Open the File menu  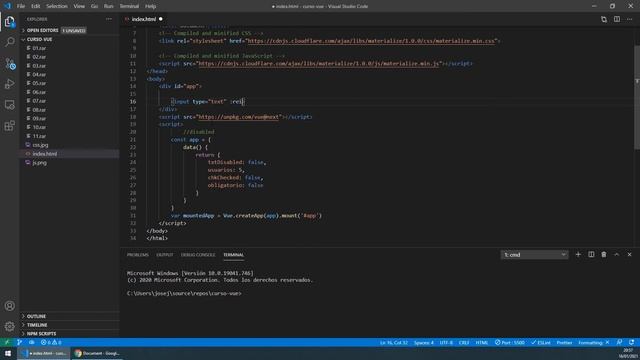click(x=21, y=6)
